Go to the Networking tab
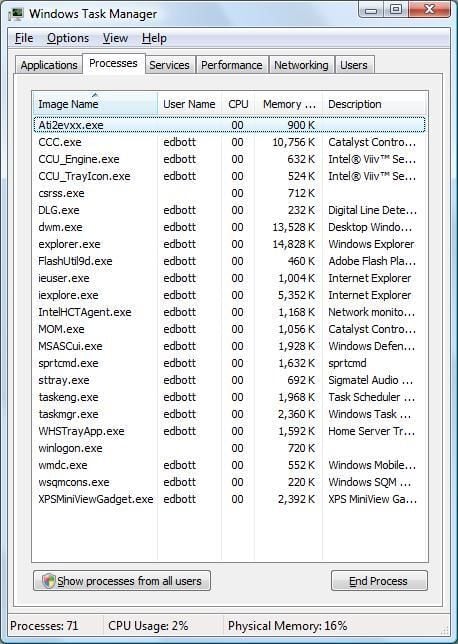Viewport: 458px width, 644px height. click(301, 65)
